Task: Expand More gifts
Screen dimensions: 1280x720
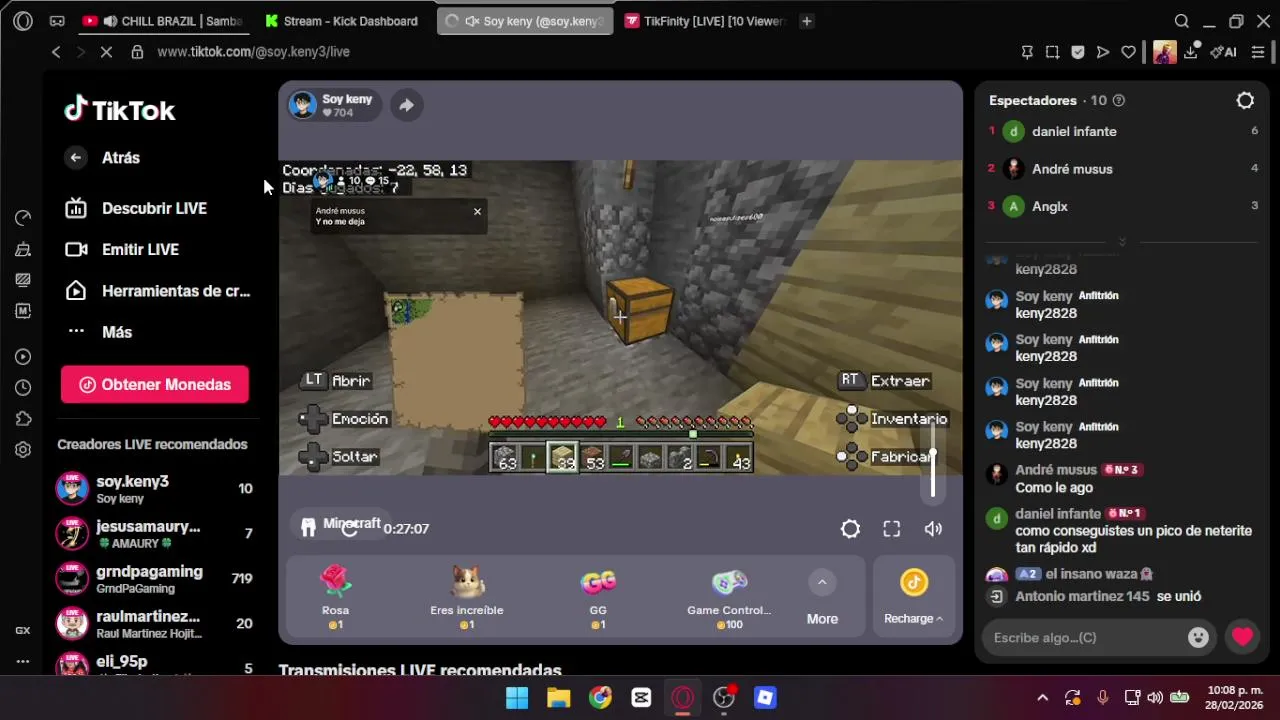Action: pyautogui.click(x=822, y=598)
